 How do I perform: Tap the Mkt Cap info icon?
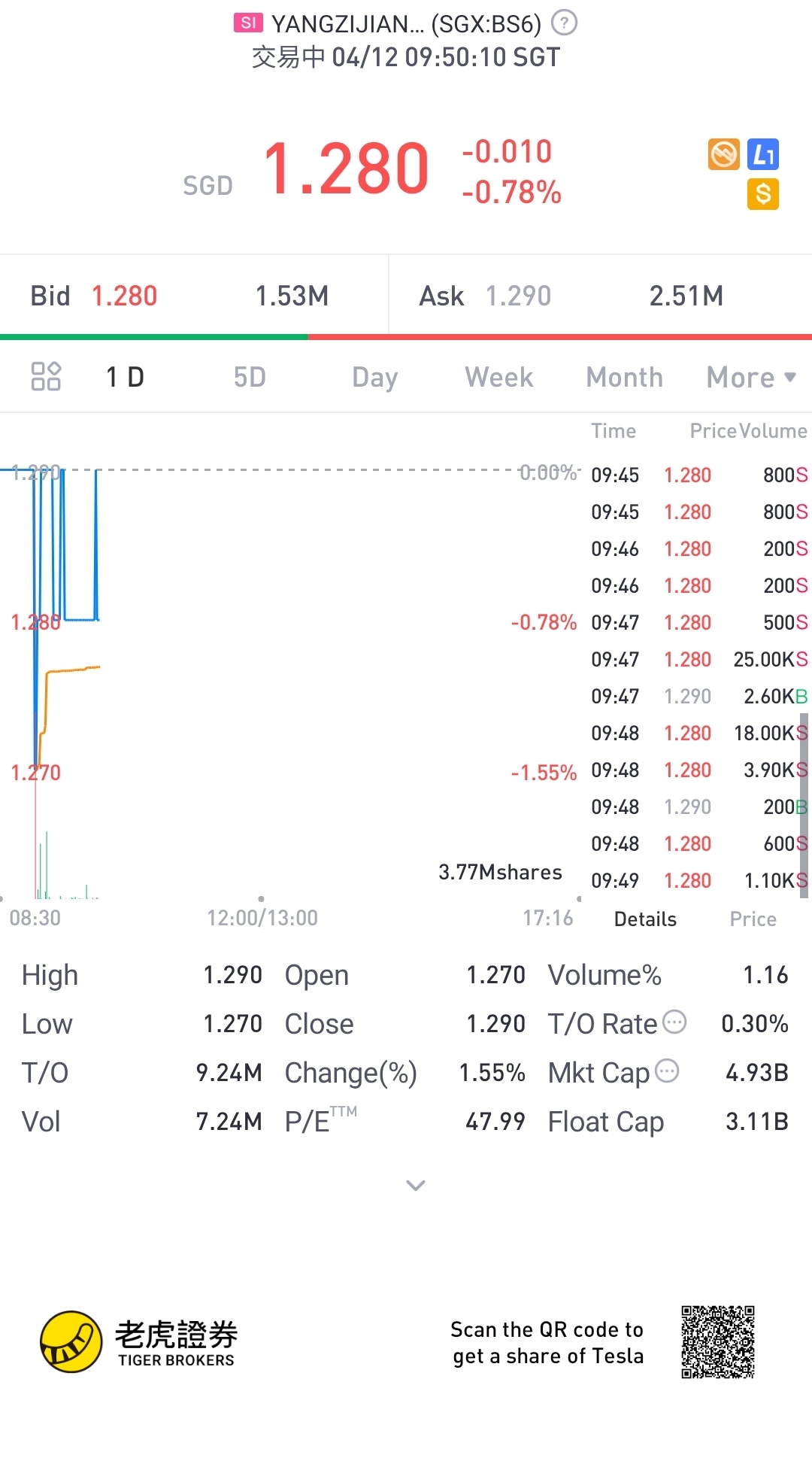point(667,1071)
